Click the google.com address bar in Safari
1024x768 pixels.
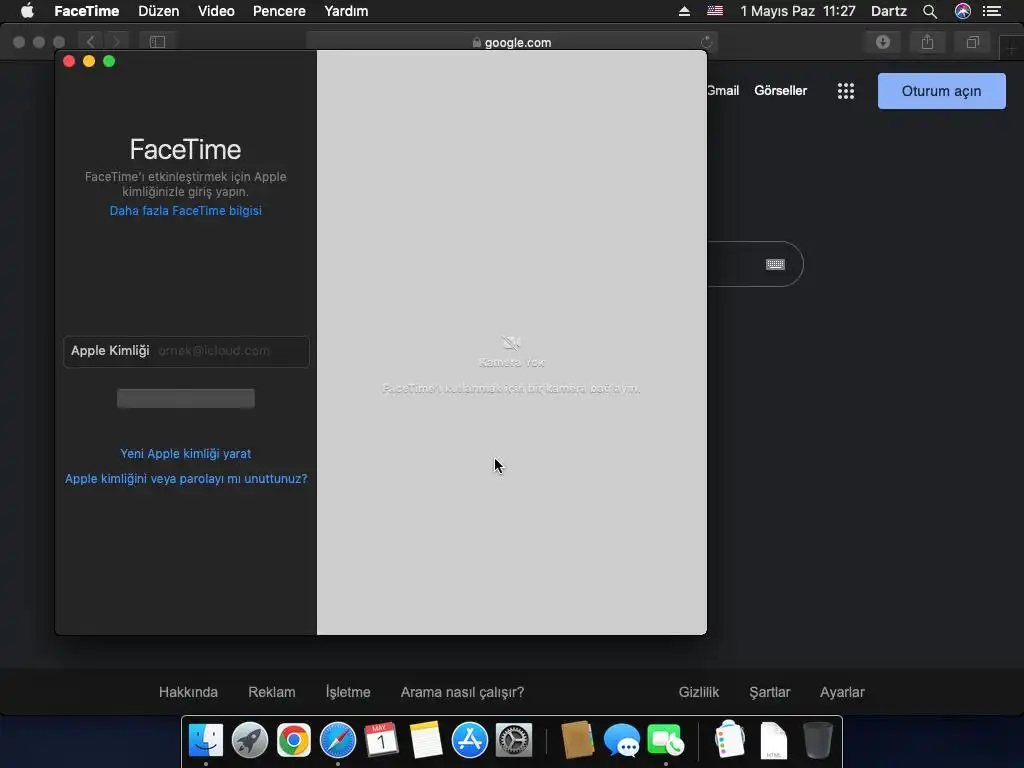[511, 42]
